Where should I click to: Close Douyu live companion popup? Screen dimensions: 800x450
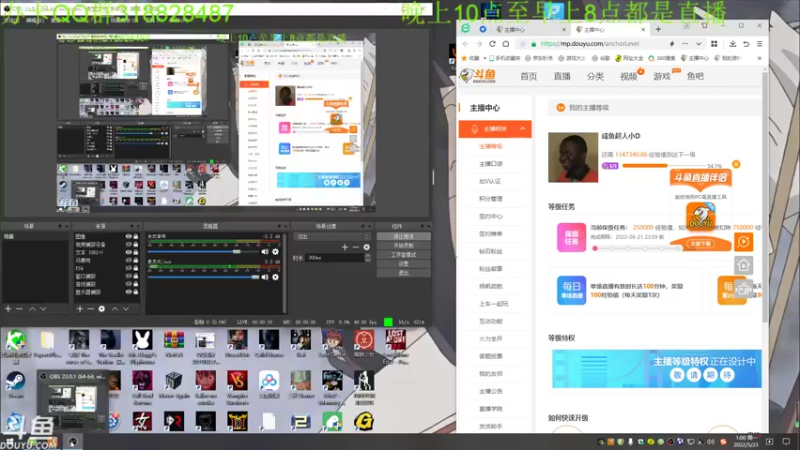[x=736, y=164]
